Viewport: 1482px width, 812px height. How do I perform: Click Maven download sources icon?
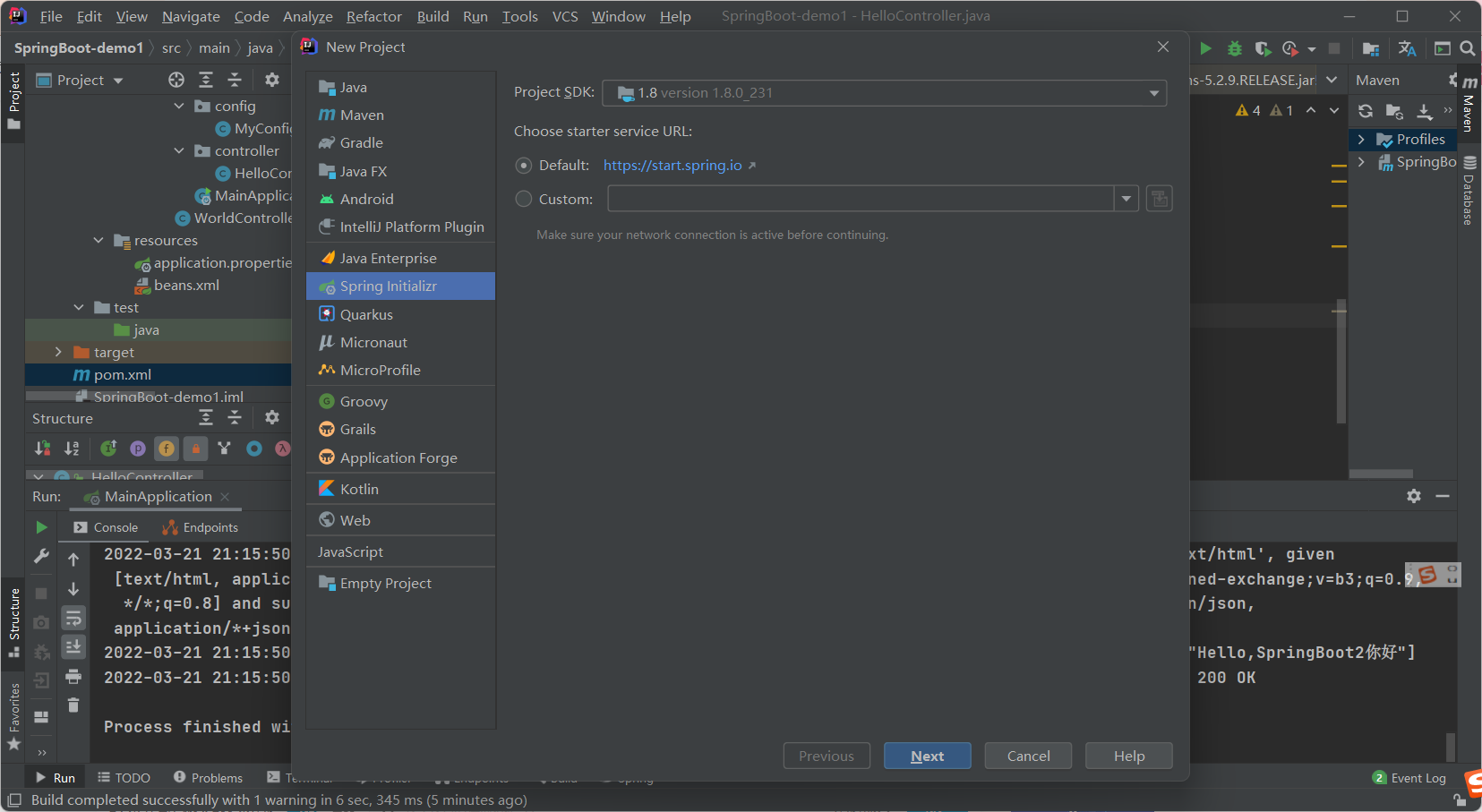point(1425,111)
